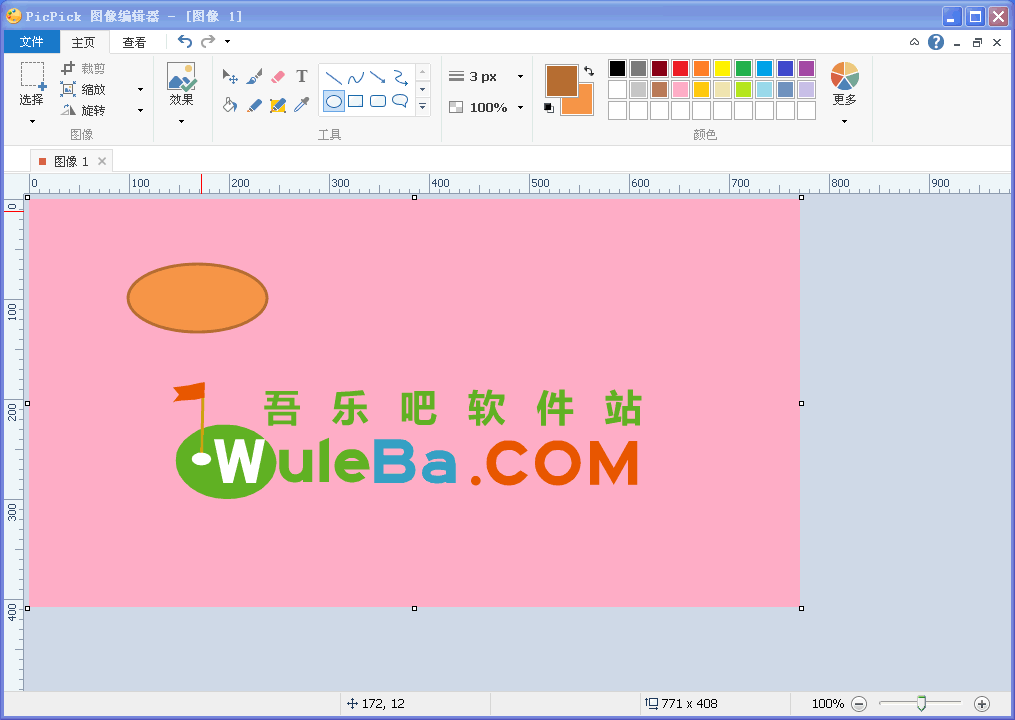Click the 100% zoom level text

(828, 704)
